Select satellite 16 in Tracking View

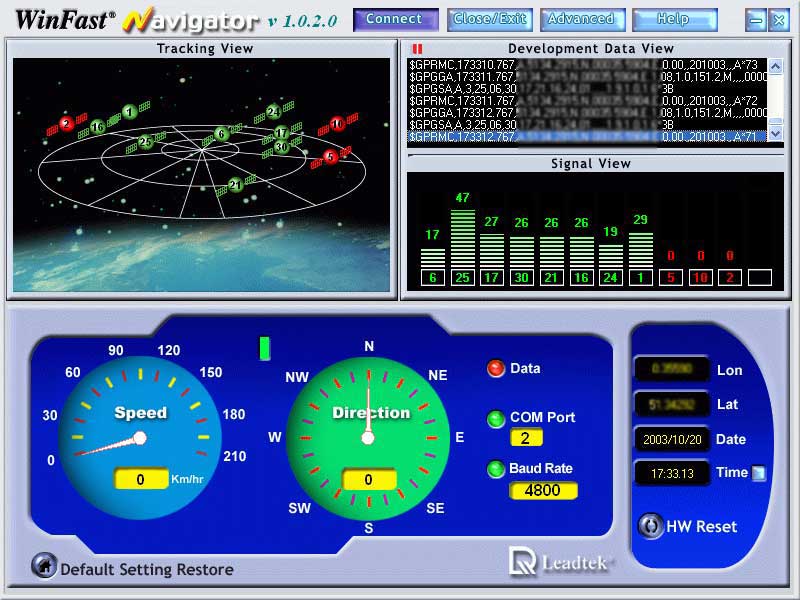pyautogui.click(x=97, y=127)
